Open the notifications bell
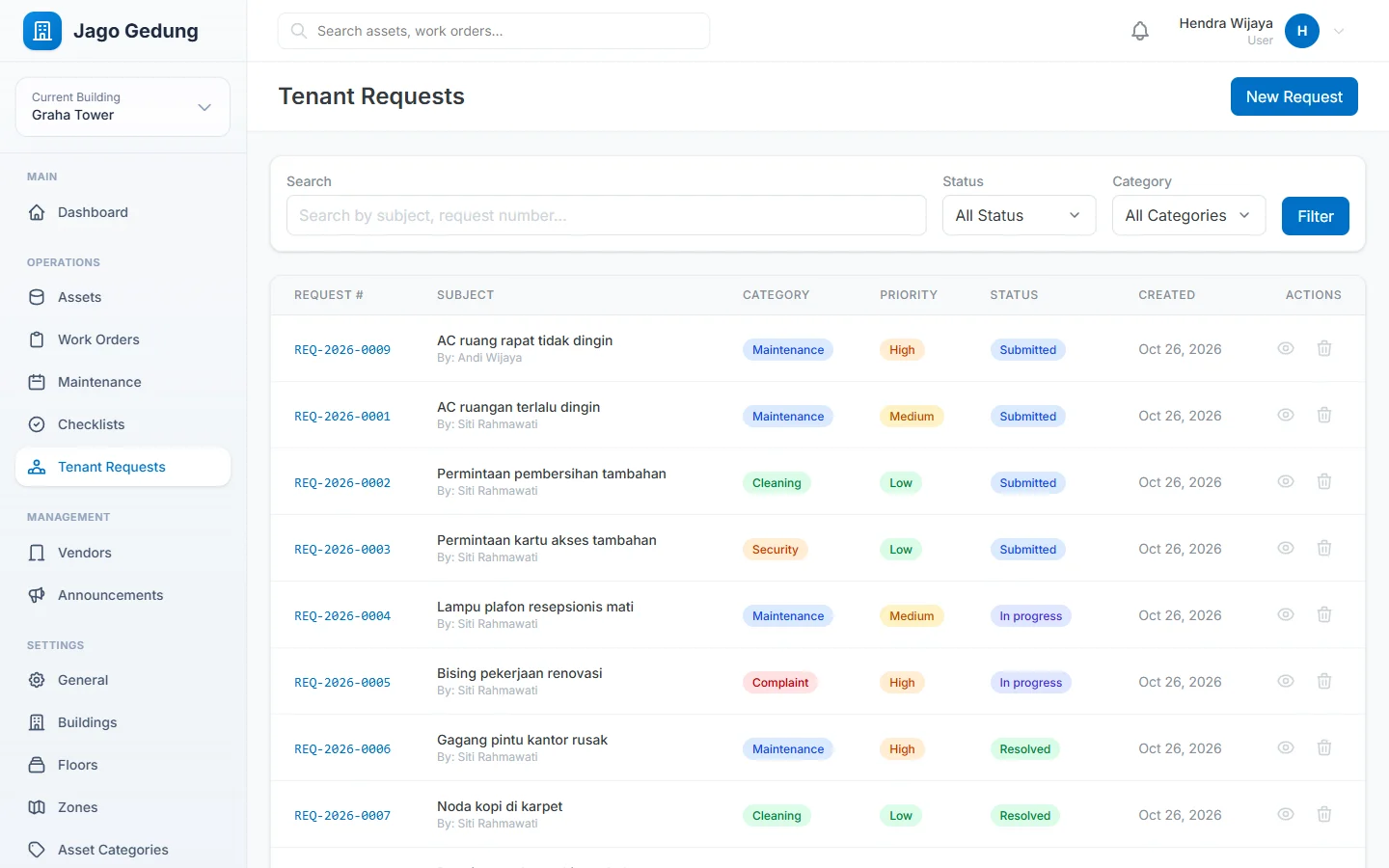 tap(1140, 31)
